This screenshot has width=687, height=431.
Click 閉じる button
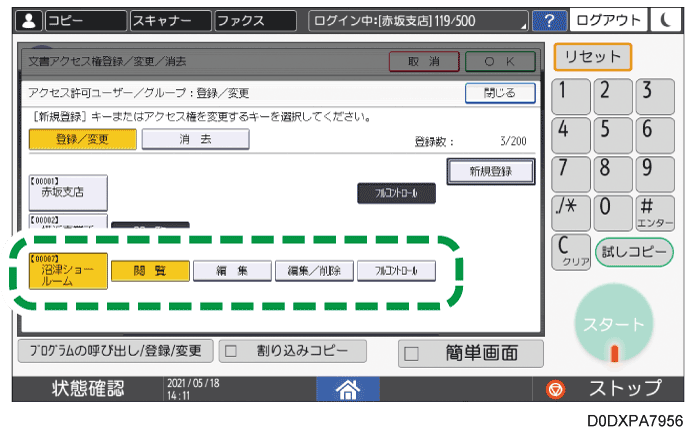(500, 93)
